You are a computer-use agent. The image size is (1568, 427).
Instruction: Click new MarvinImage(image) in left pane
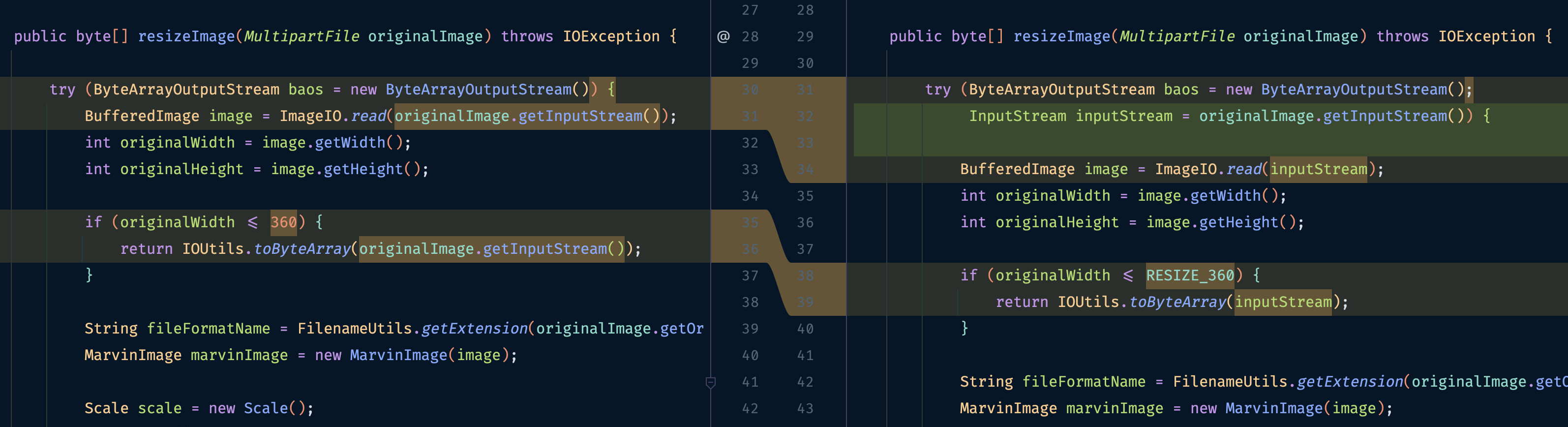(412, 355)
